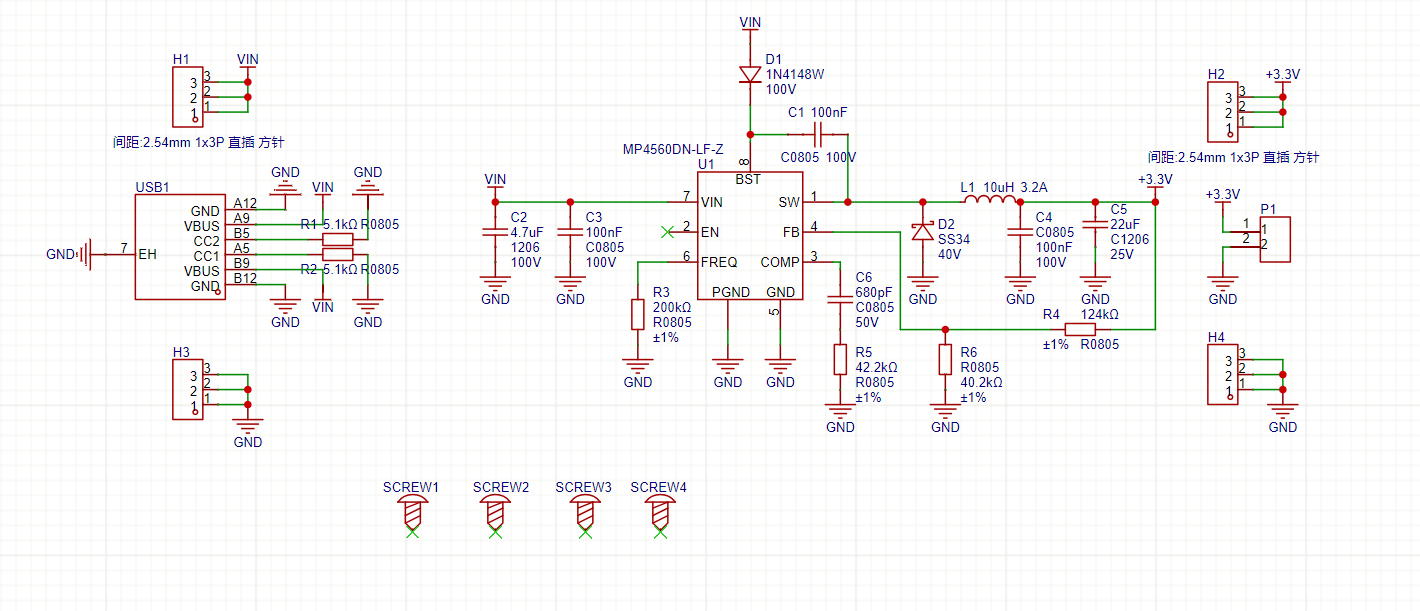Select the H1 header connector body
The width and height of the screenshot is (1420, 611).
186,96
